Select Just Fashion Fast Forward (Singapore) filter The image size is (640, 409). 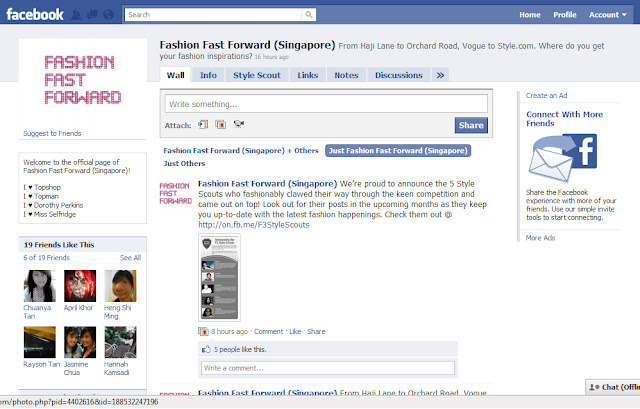tap(398, 151)
